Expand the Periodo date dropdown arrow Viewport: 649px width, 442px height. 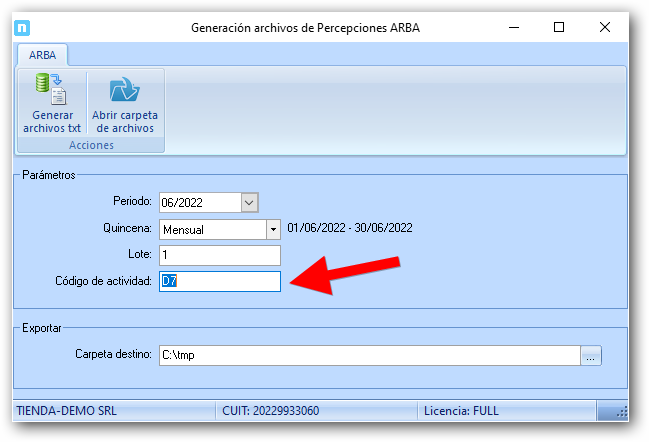pos(250,202)
